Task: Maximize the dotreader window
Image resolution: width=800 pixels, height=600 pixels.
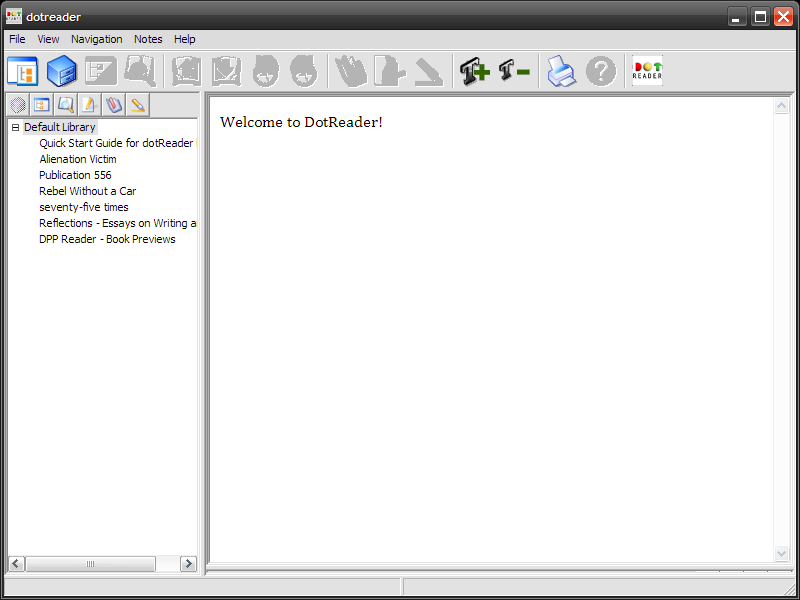Action: (x=760, y=17)
